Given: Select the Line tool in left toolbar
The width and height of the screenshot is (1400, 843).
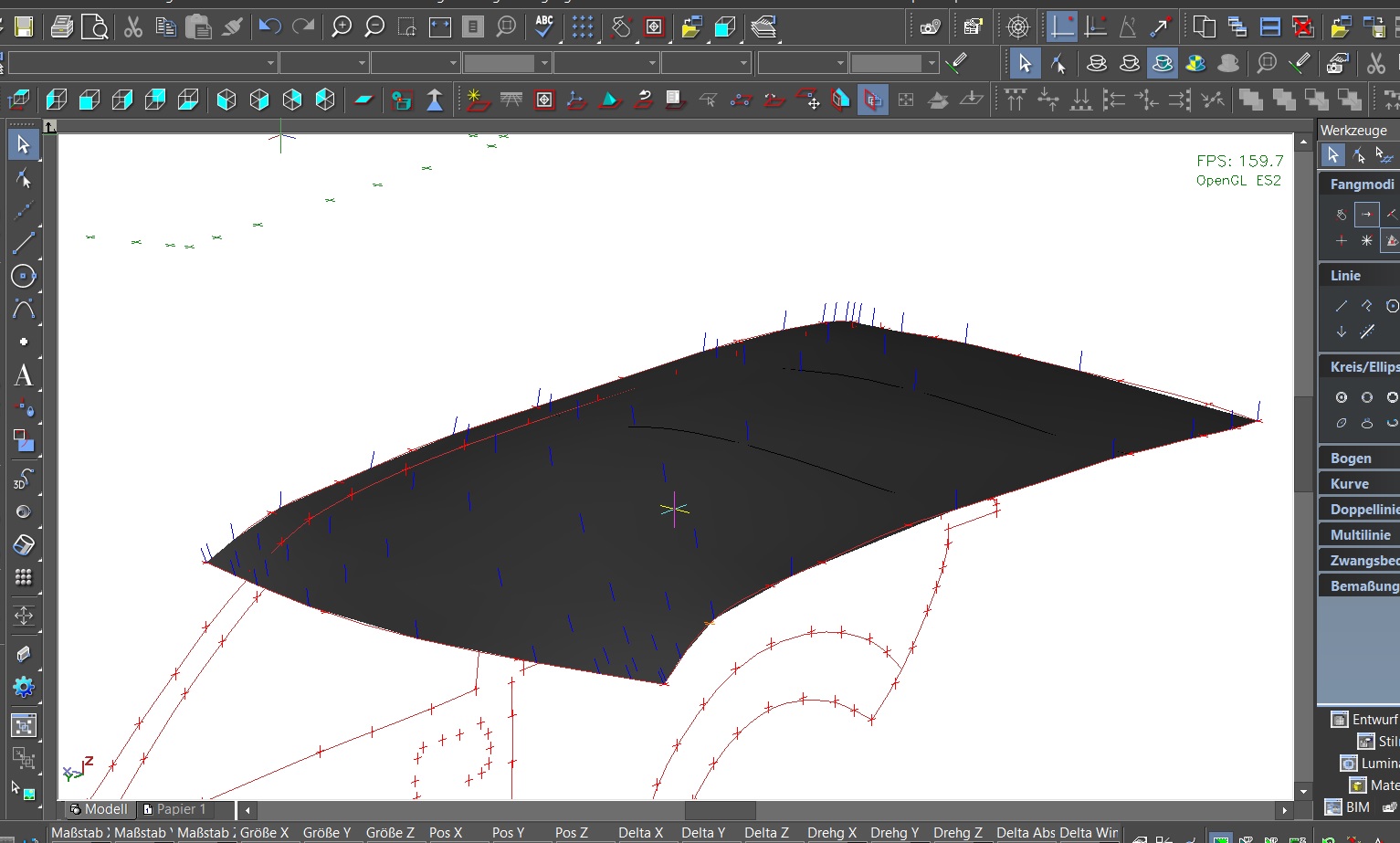Looking at the screenshot, I should 24,243.
